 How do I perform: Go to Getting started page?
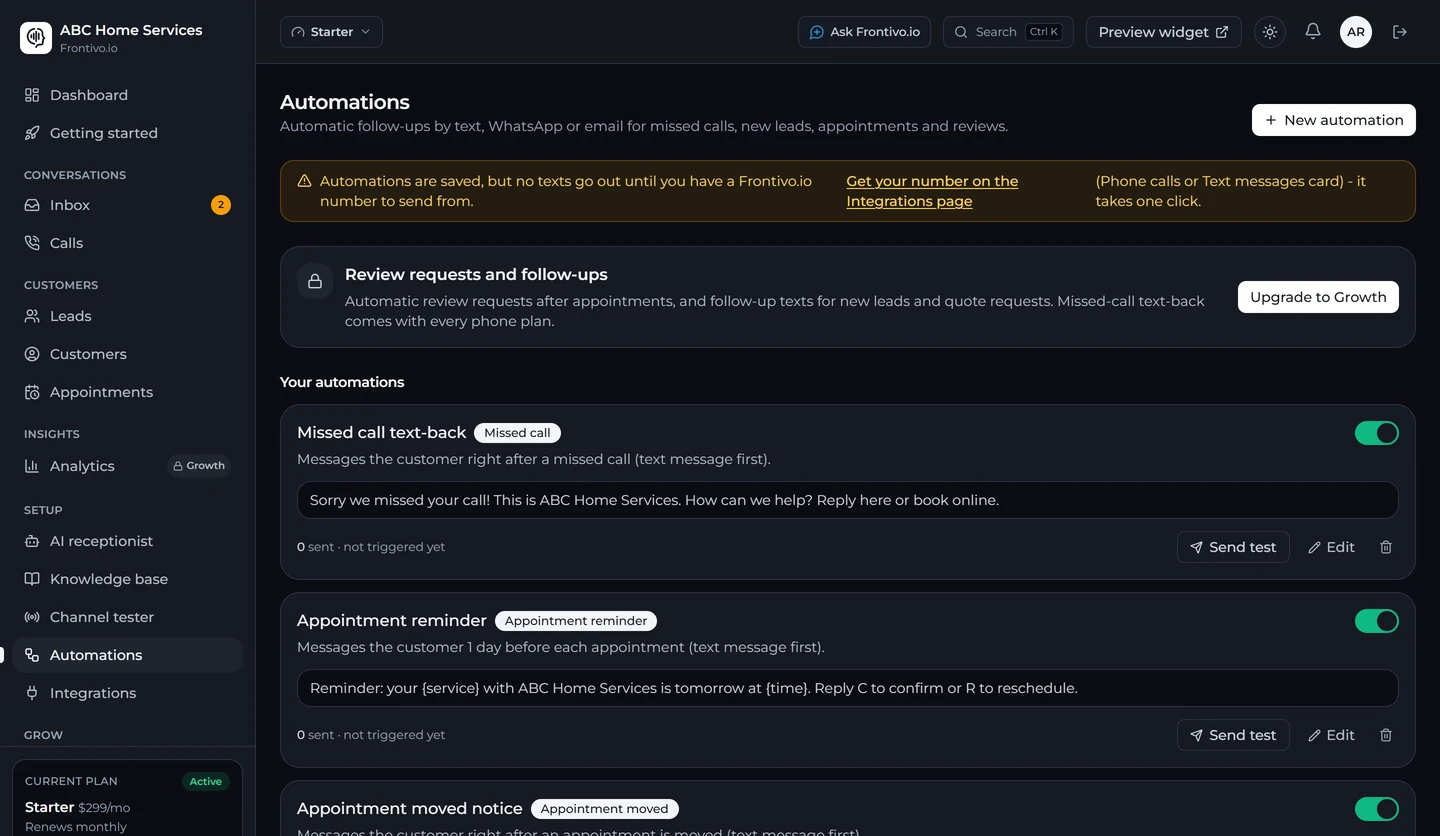(128, 133)
